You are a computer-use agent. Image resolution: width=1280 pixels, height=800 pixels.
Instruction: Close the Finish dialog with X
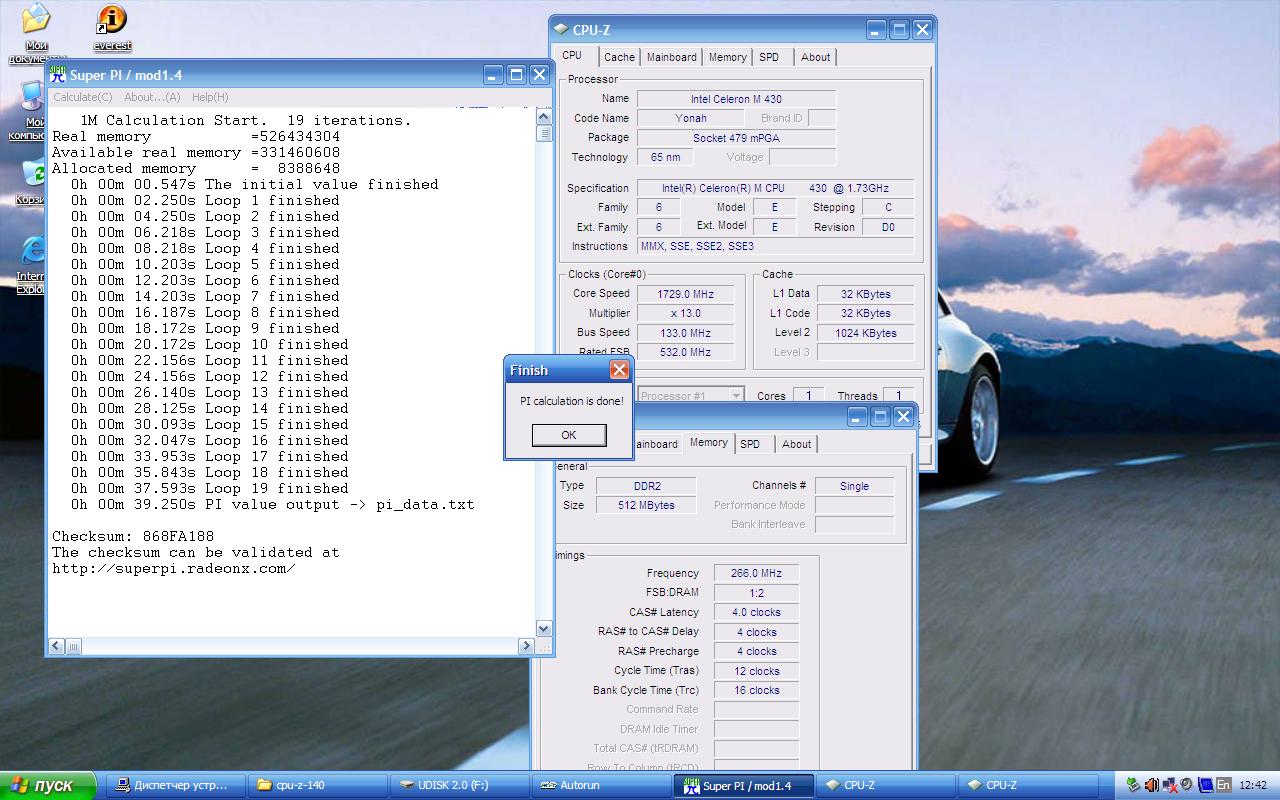click(619, 370)
